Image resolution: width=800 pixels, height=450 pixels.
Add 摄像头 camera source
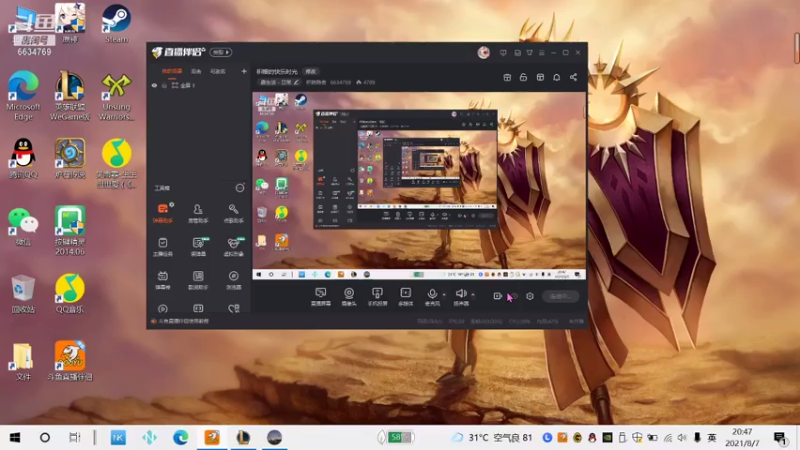tap(349, 296)
